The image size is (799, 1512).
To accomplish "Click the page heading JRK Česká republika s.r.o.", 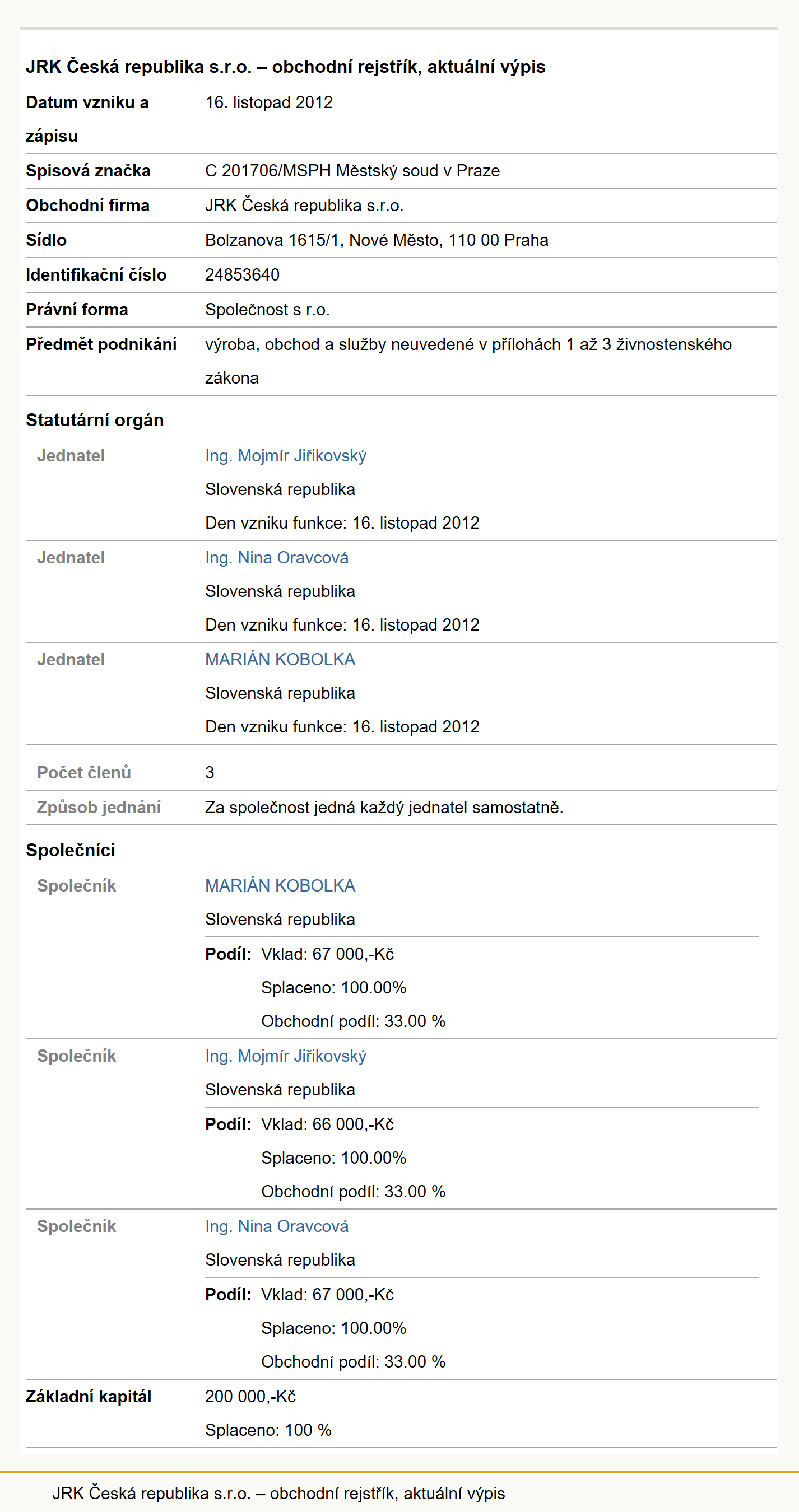I will tap(285, 67).
